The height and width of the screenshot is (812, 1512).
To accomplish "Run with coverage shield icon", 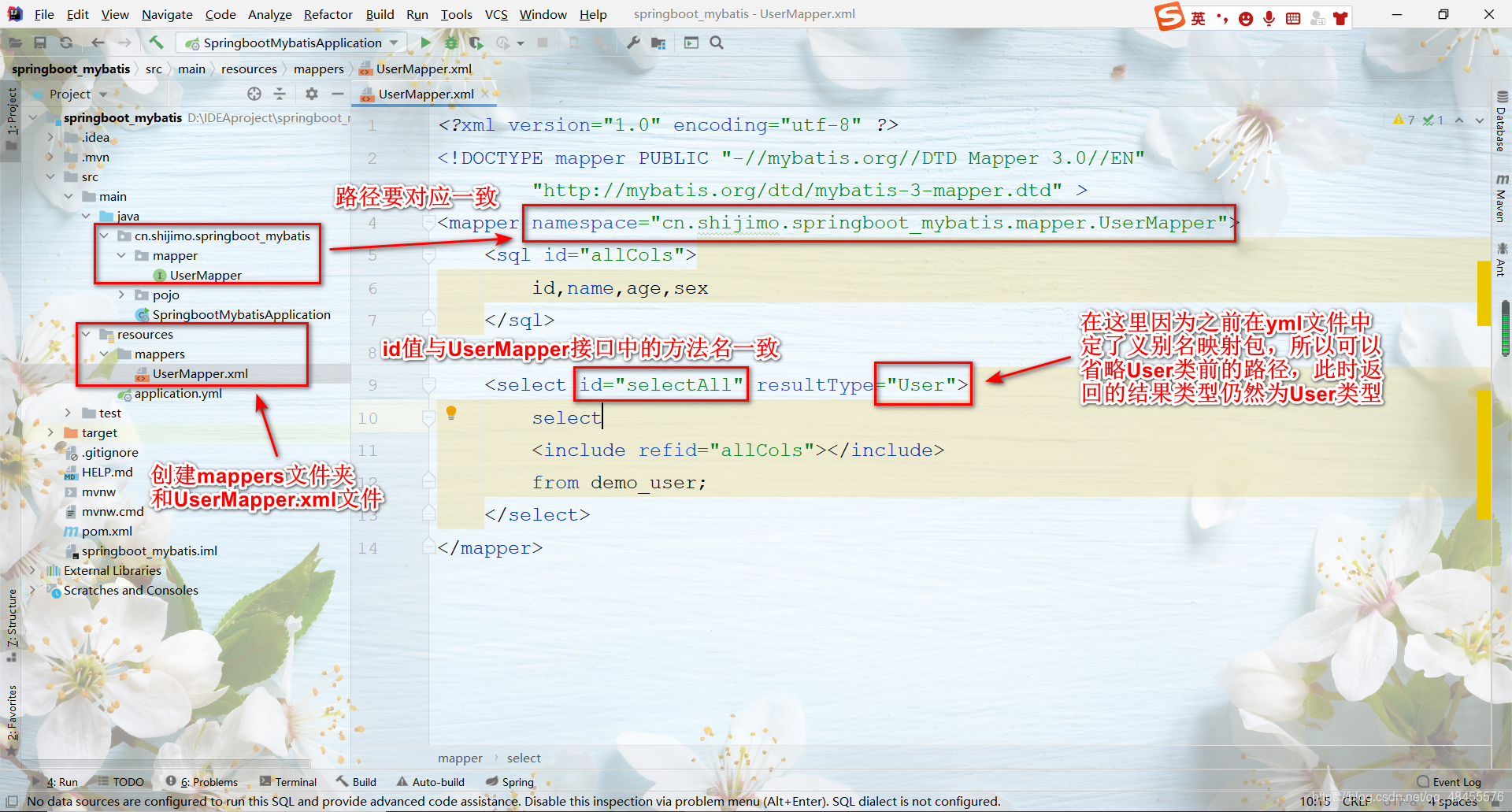I will pos(476,43).
